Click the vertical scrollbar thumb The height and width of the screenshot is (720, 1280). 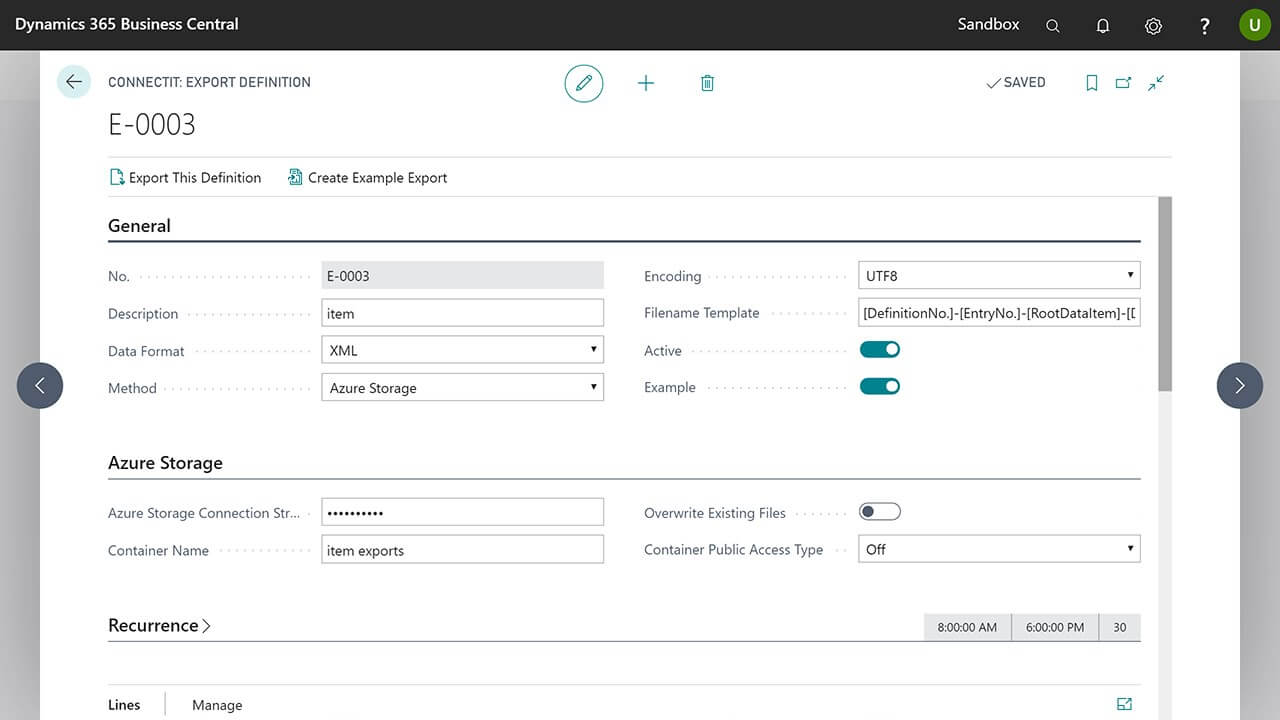click(1165, 294)
